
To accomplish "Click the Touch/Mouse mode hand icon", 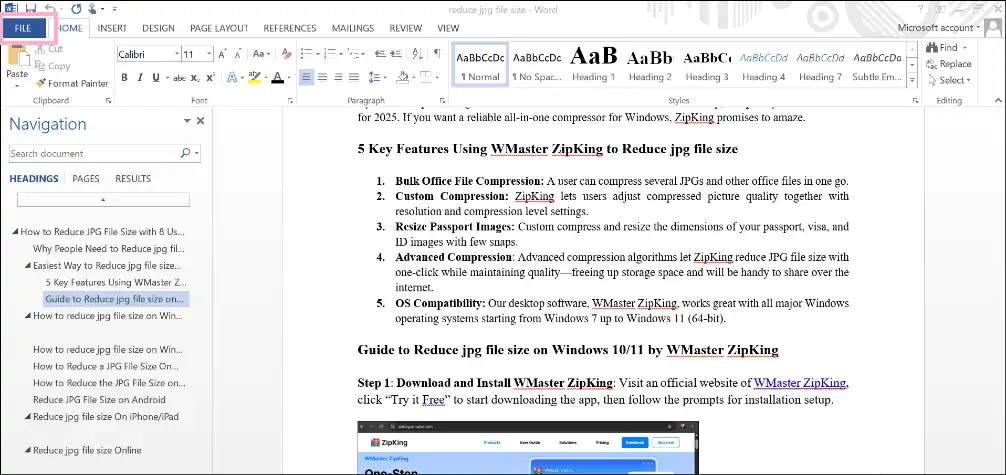I will click(x=94, y=8).
